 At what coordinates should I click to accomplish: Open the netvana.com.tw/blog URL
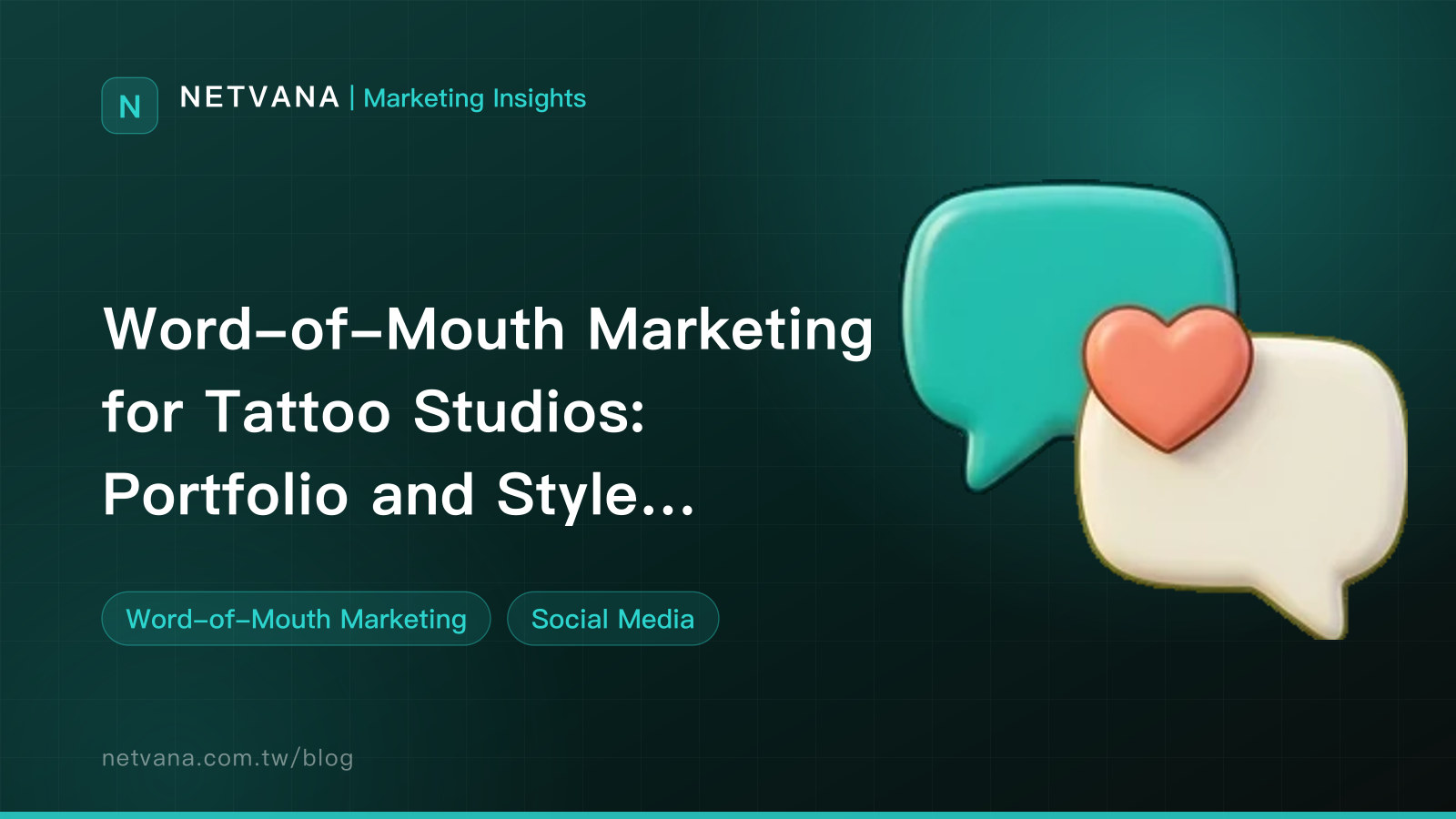(227, 758)
